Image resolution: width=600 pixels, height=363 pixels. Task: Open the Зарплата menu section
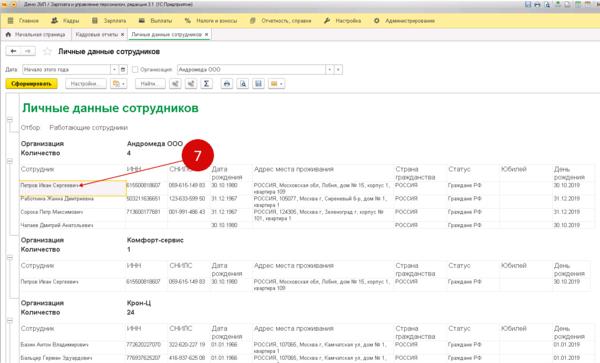pyautogui.click(x=109, y=21)
